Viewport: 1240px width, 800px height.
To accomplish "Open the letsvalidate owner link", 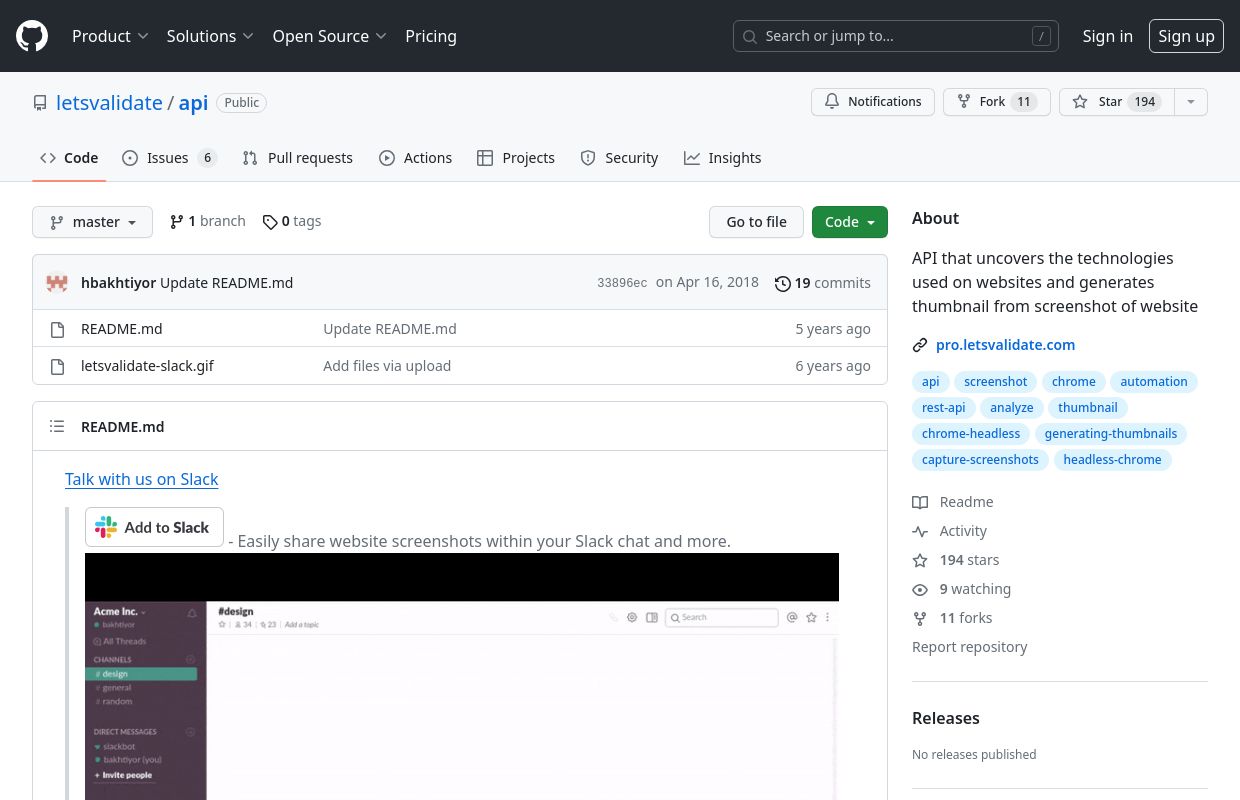I will 109,103.
